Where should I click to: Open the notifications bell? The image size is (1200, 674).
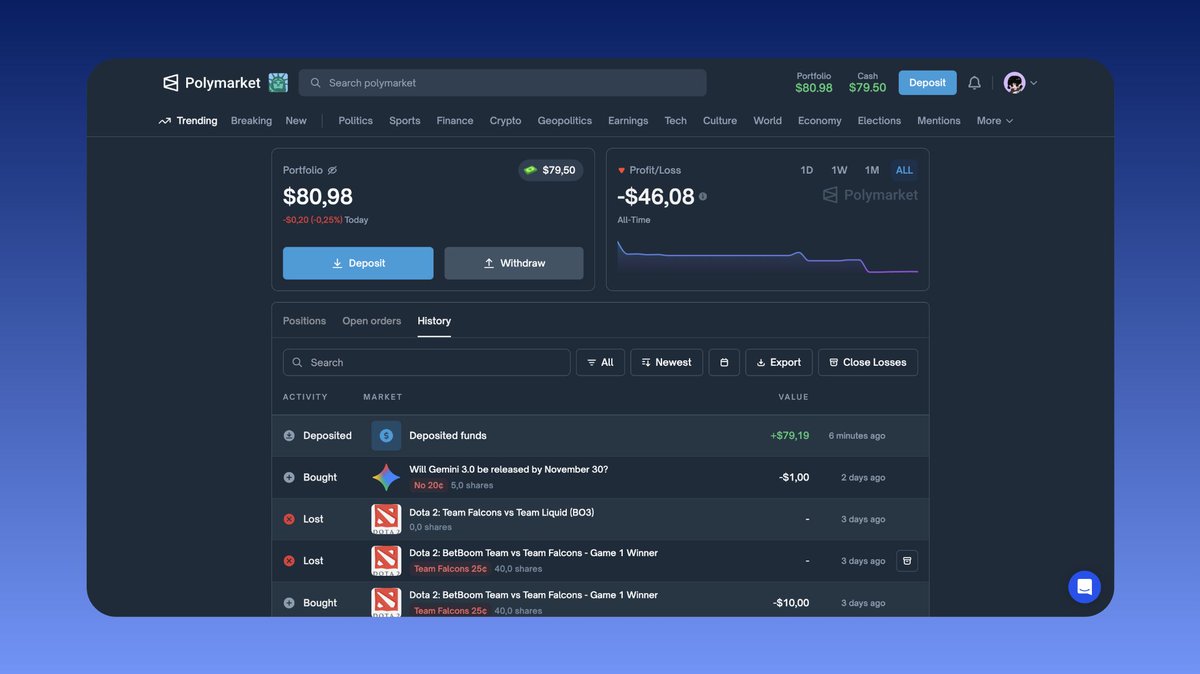pyautogui.click(x=974, y=83)
